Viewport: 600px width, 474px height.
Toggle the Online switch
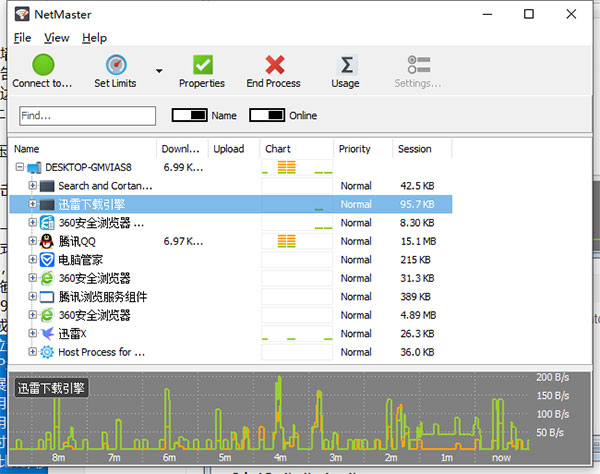[267, 115]
